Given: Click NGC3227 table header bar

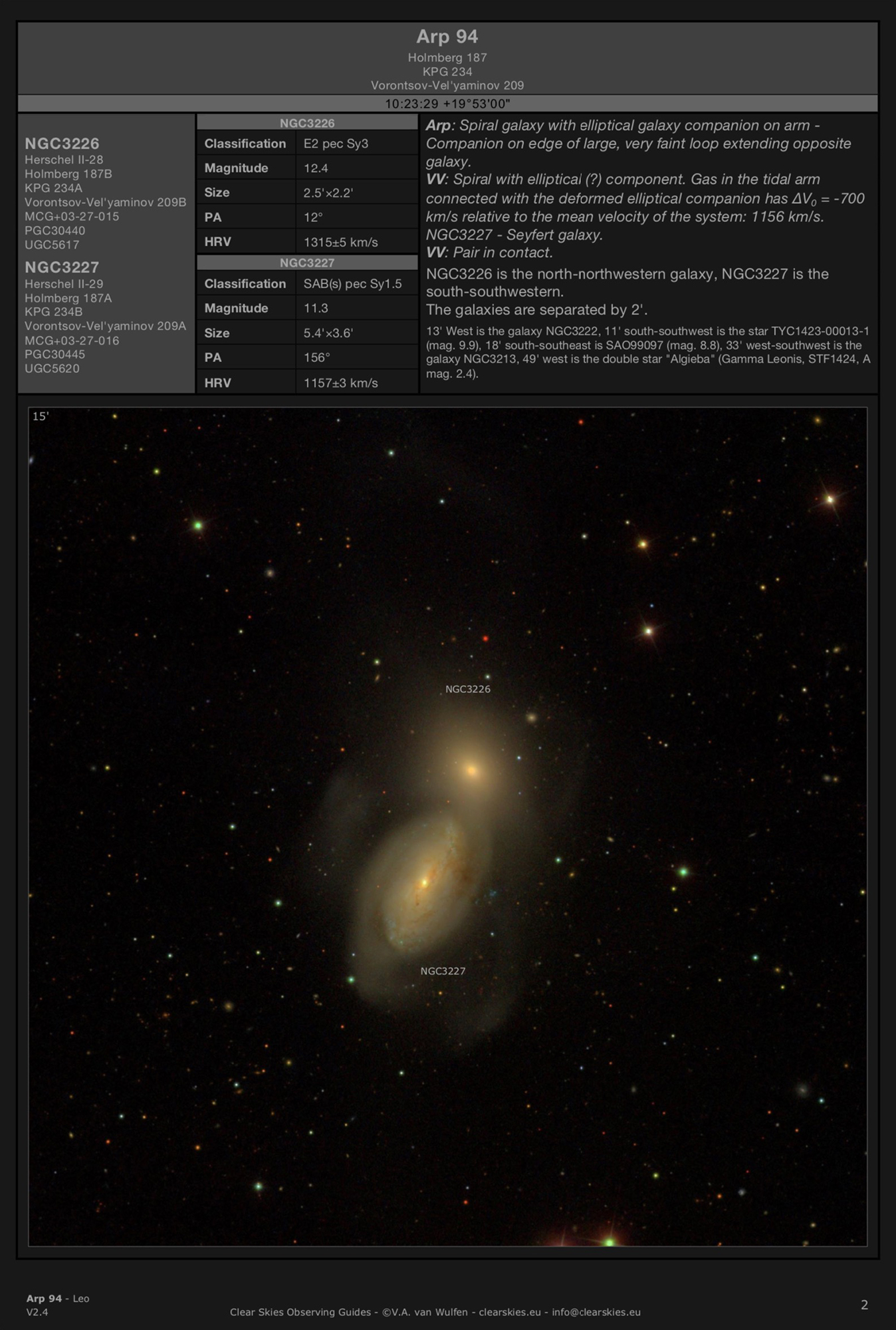Looking at the screenshot, I should coord(307,263).
